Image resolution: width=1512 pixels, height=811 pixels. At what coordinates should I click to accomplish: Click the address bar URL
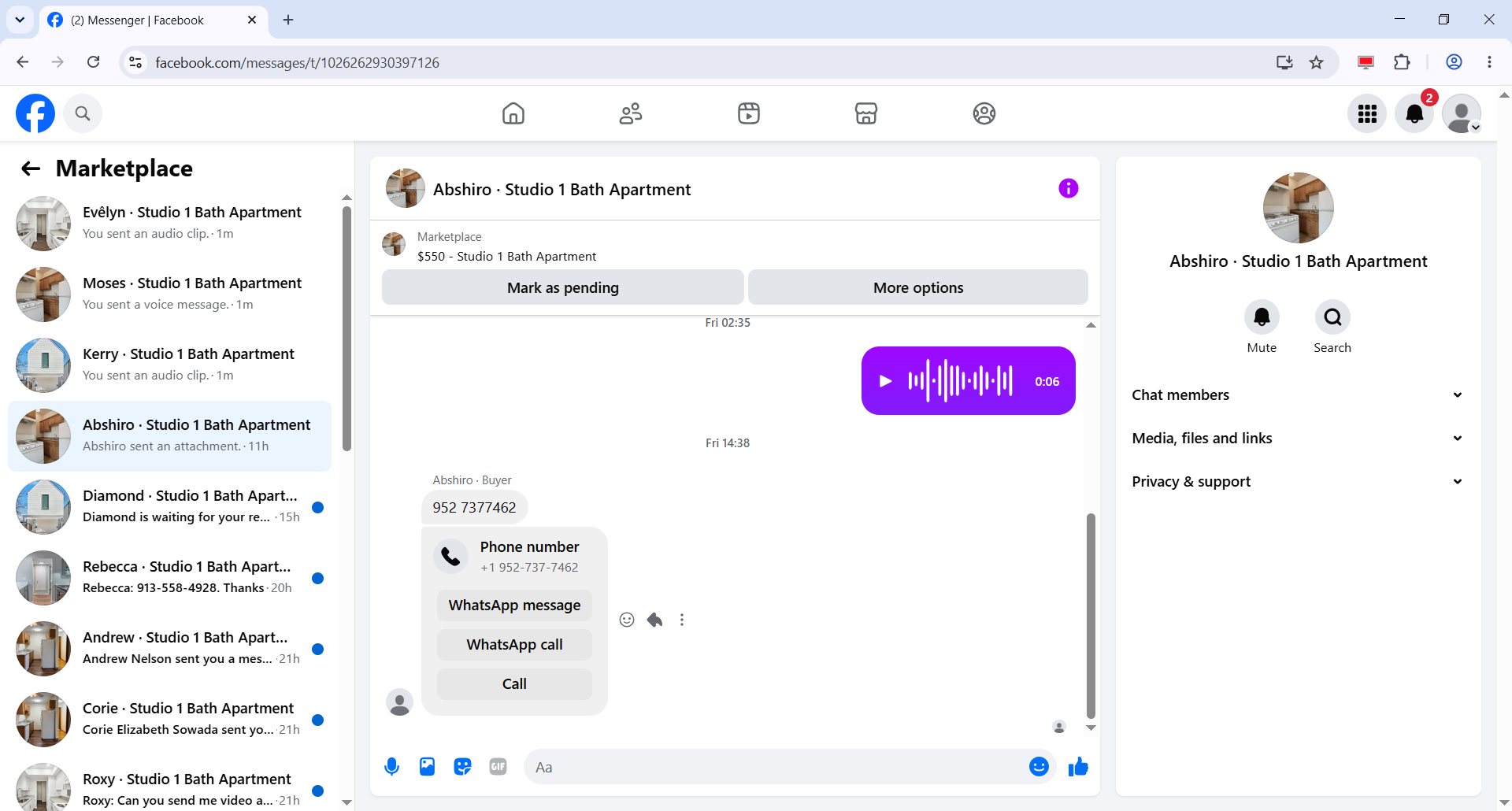click(298, 62)
